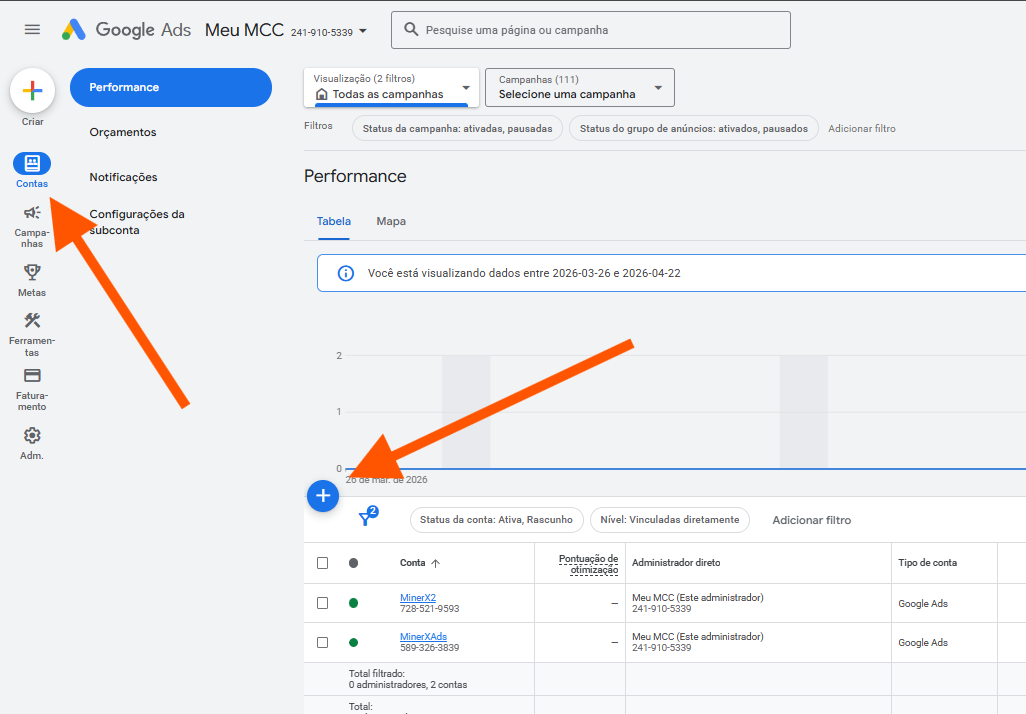Switch to the Tabela tab
Image resolution: width=1026 pixels, height=714 pixels.
[334, 221]
